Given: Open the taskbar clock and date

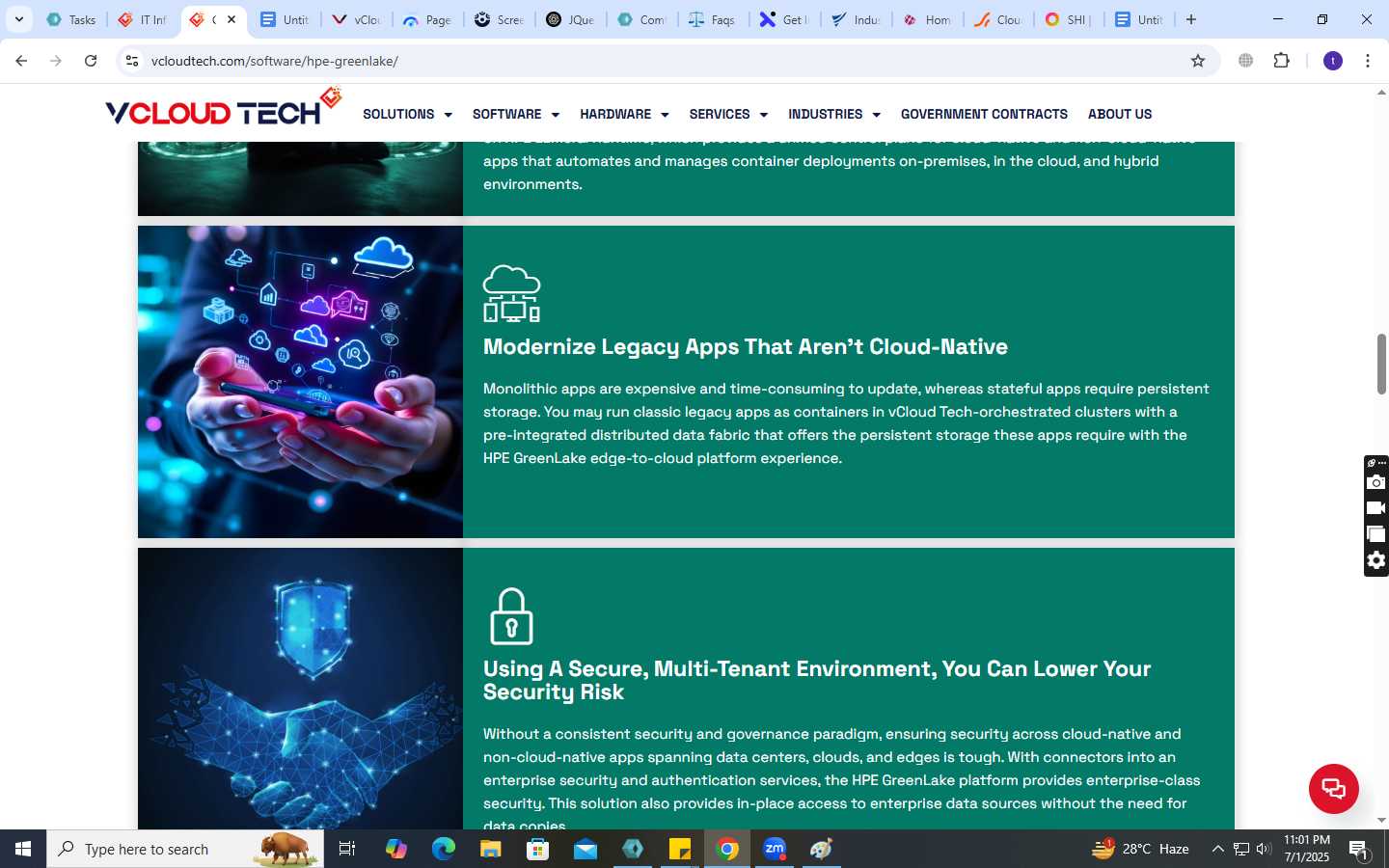Looking at the screenshot, I should pos(1307,849).
